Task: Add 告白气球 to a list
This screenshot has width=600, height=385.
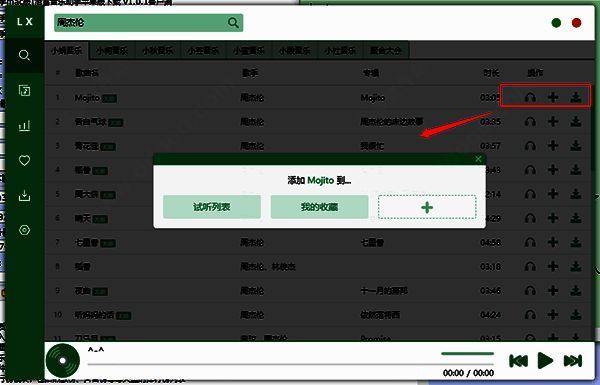Action: (553, 122)
